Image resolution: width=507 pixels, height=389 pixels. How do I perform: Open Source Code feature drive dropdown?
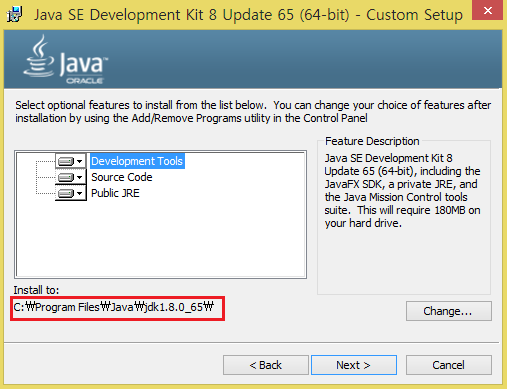click(71, 177)
